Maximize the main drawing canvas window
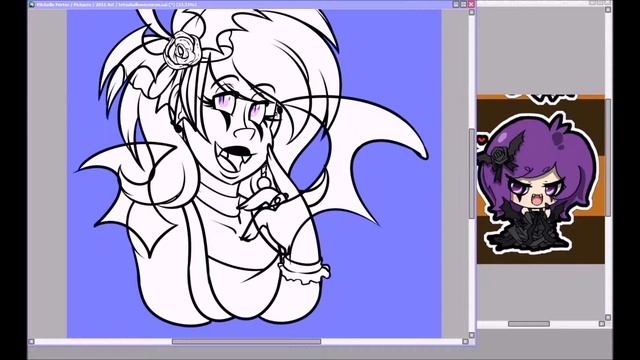This screenshot has width=640, height=360. [x=463, y=4]
